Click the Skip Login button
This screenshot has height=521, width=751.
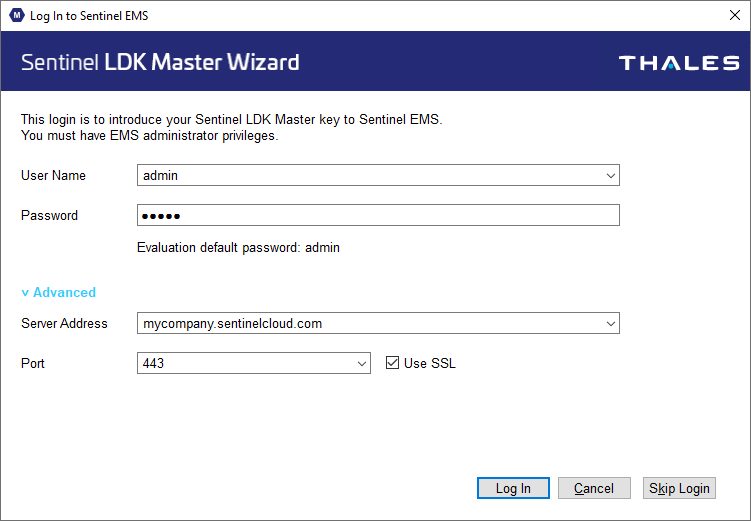point(679,488)
